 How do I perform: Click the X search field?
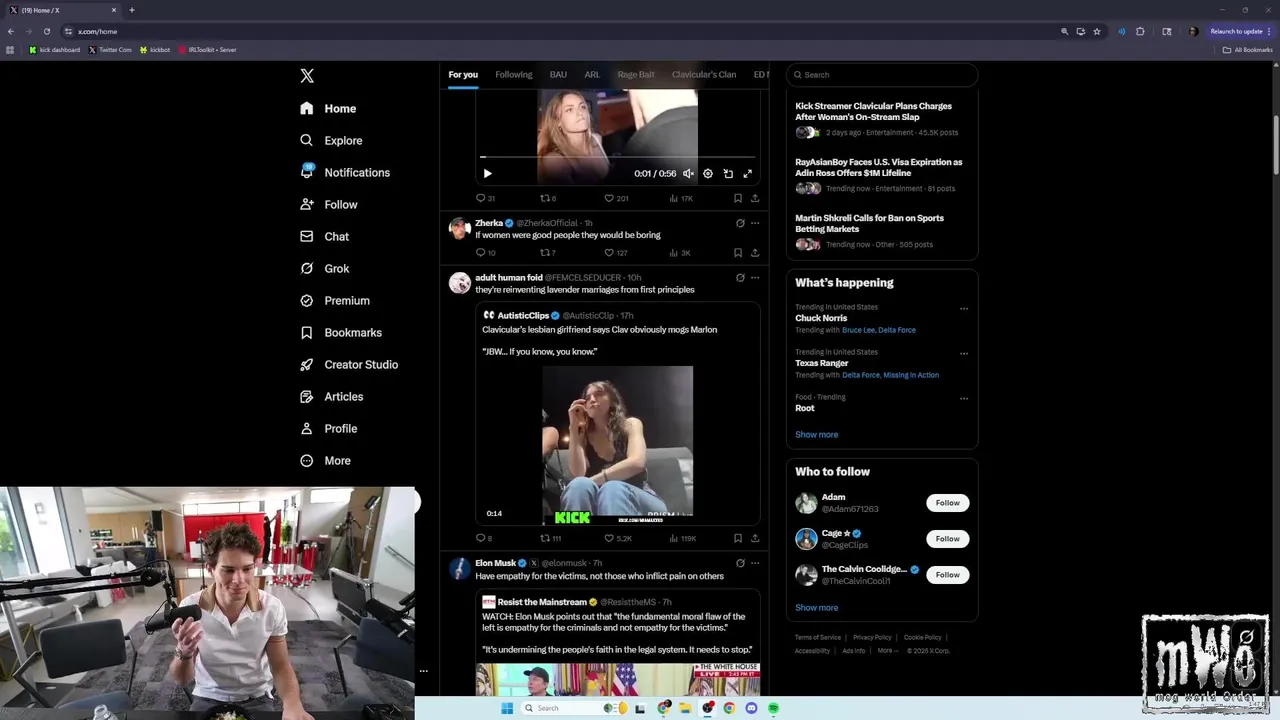tap(882, 75)
